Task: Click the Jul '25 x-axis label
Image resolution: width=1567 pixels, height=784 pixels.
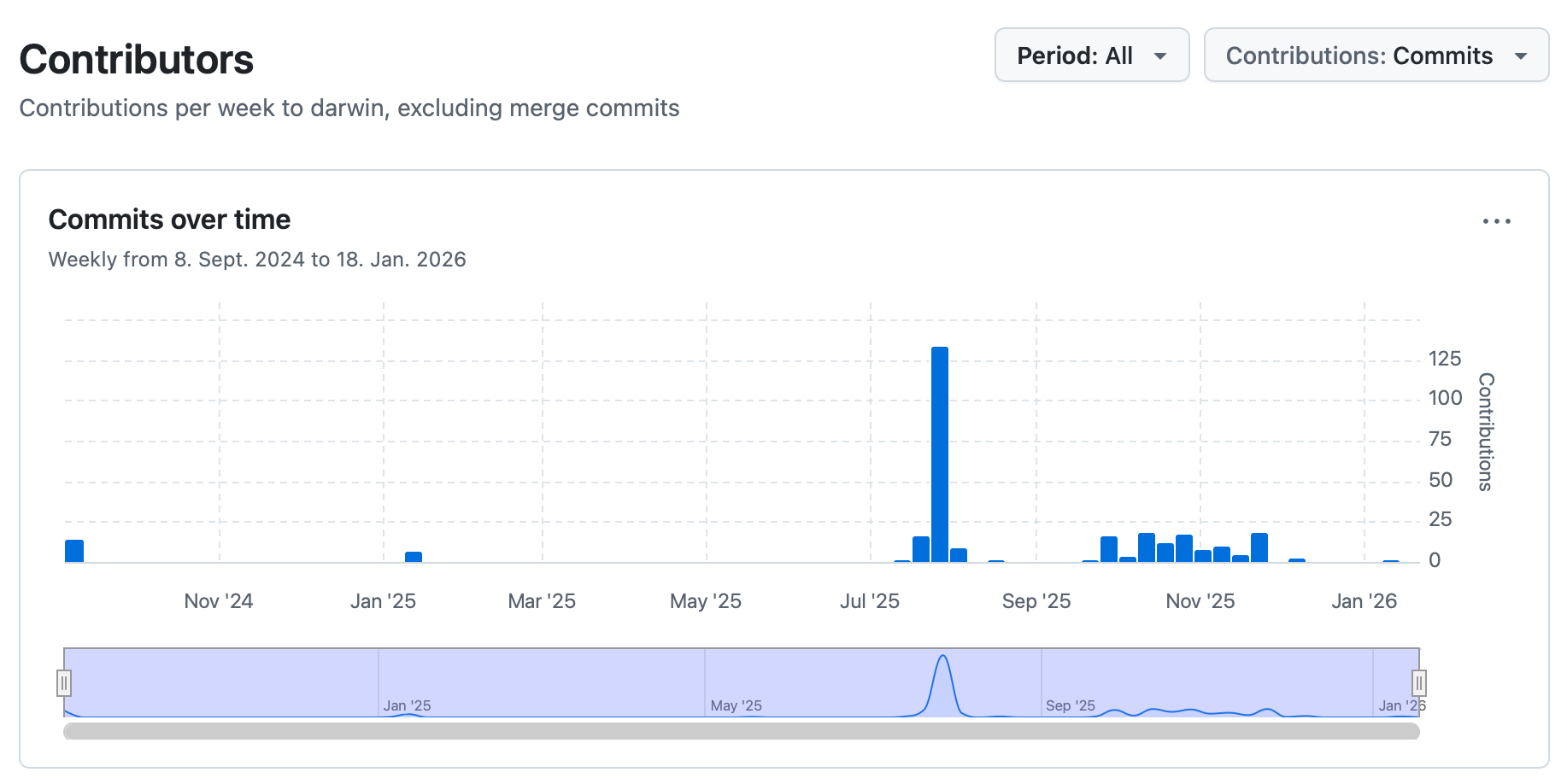Action: 869,601
